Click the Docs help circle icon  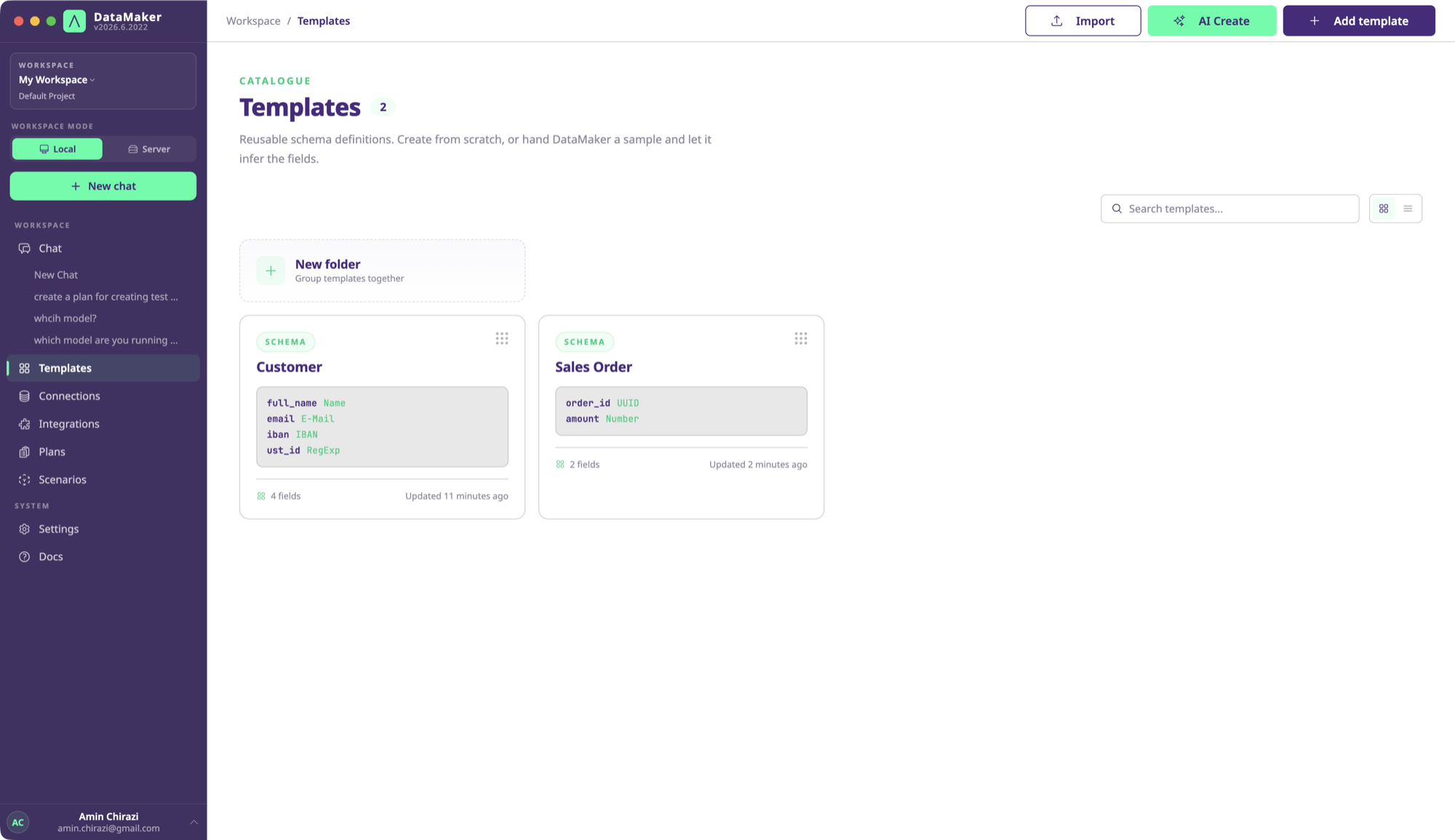click(x=25, y=557)
